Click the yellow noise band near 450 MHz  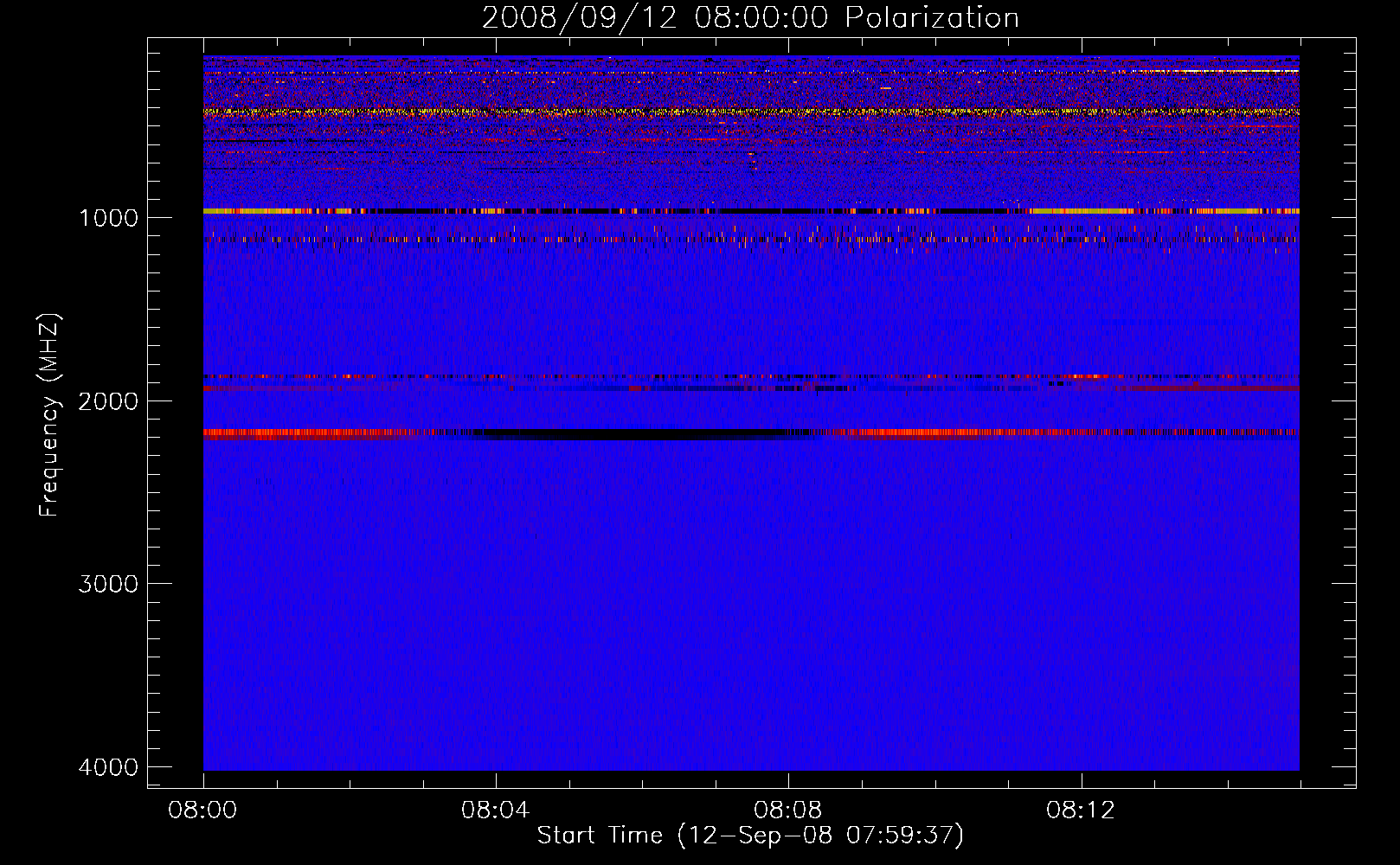(751, 112)
